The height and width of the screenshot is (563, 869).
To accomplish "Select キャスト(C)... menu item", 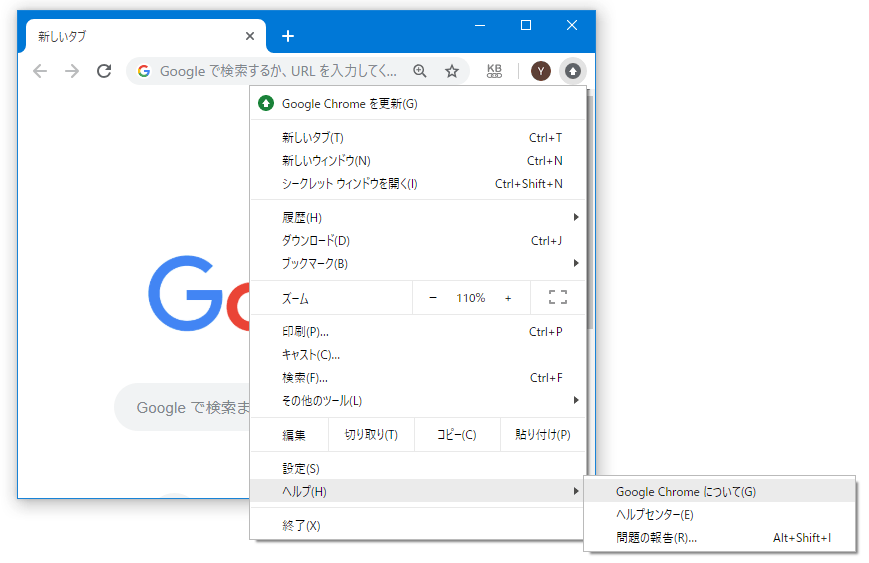I will (x=418, y=355).
